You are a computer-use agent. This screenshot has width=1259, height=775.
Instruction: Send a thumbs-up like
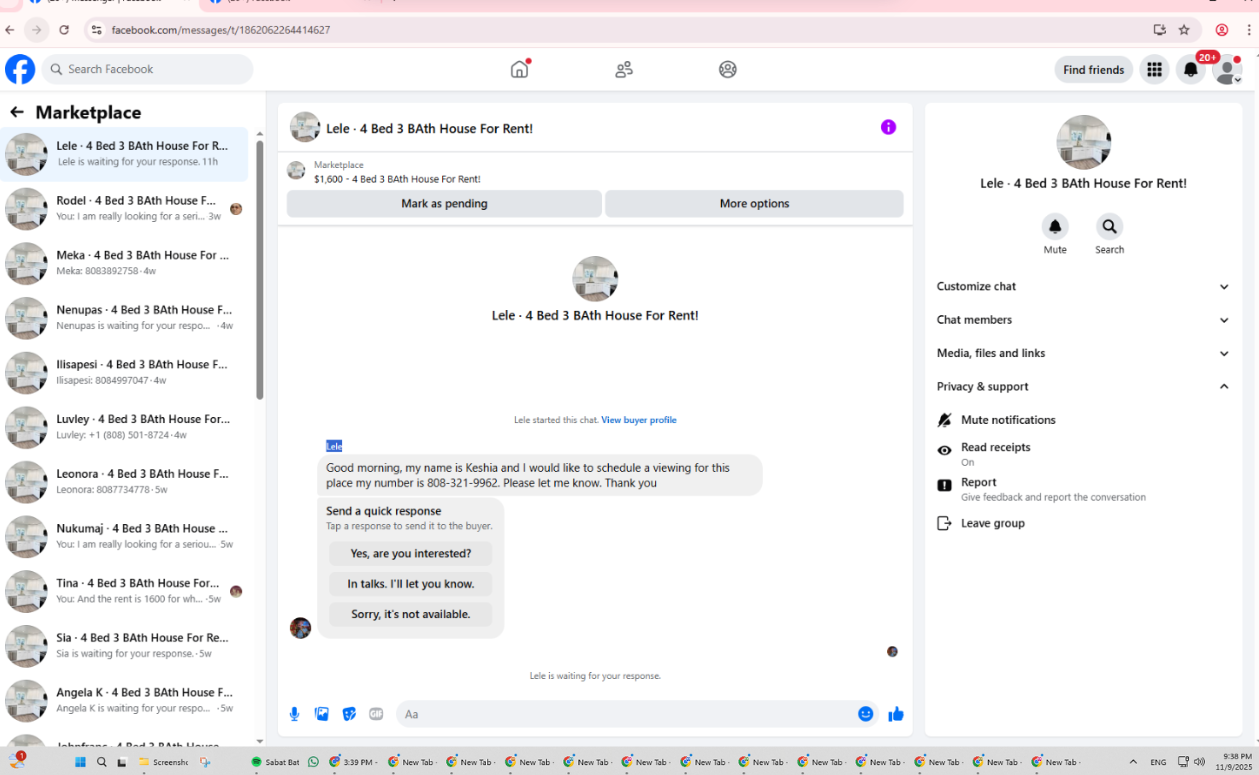coord(896,714)
